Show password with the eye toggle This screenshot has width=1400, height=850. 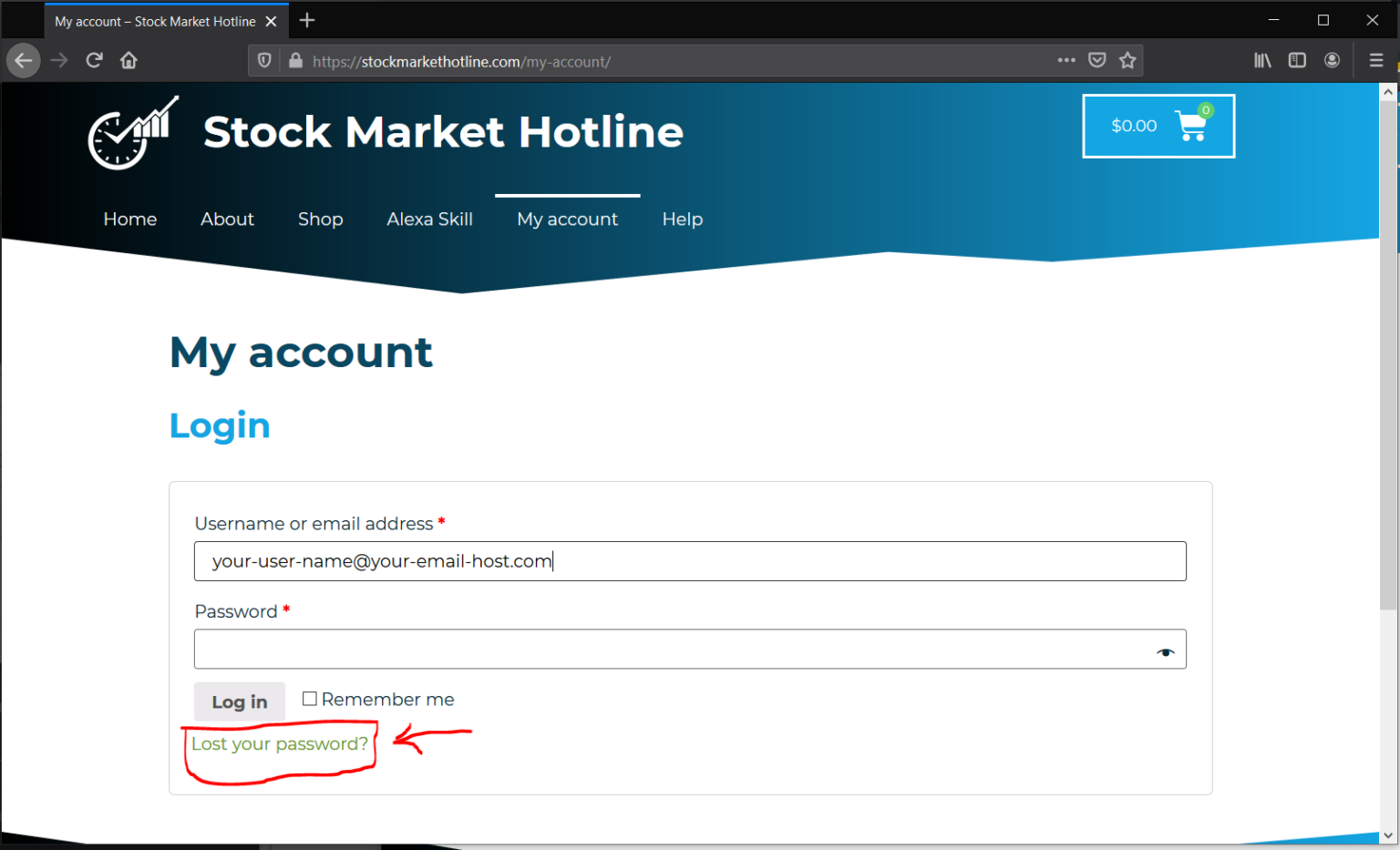click(1165, 652)
